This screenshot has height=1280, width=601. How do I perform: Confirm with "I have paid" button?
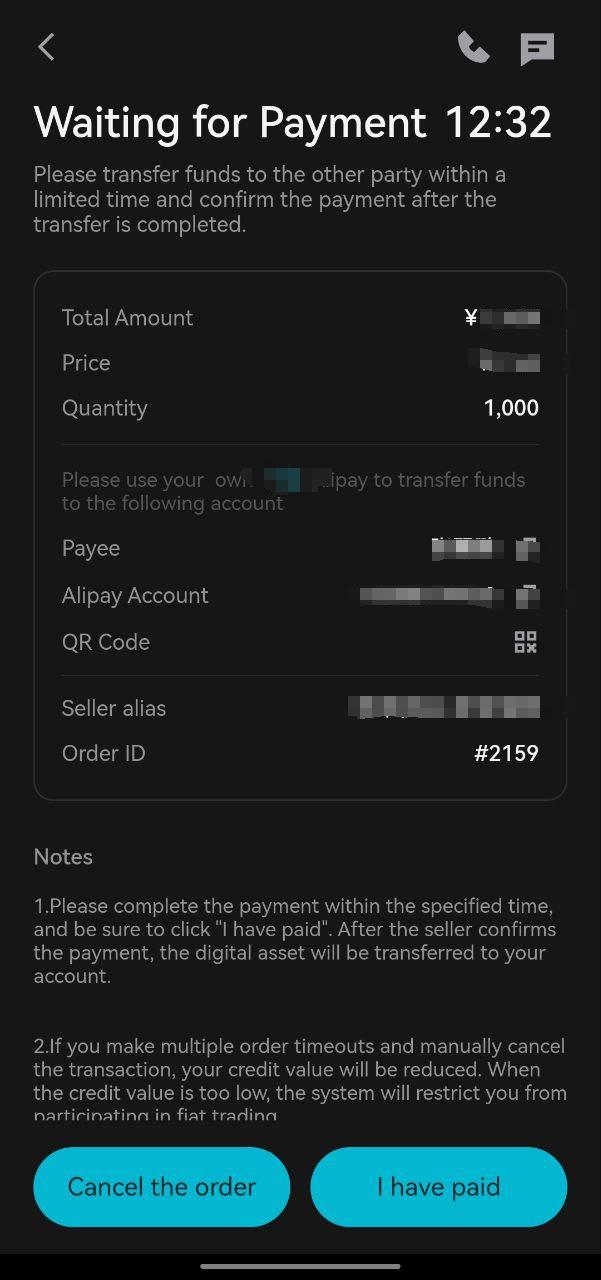tap(439, 1187)
